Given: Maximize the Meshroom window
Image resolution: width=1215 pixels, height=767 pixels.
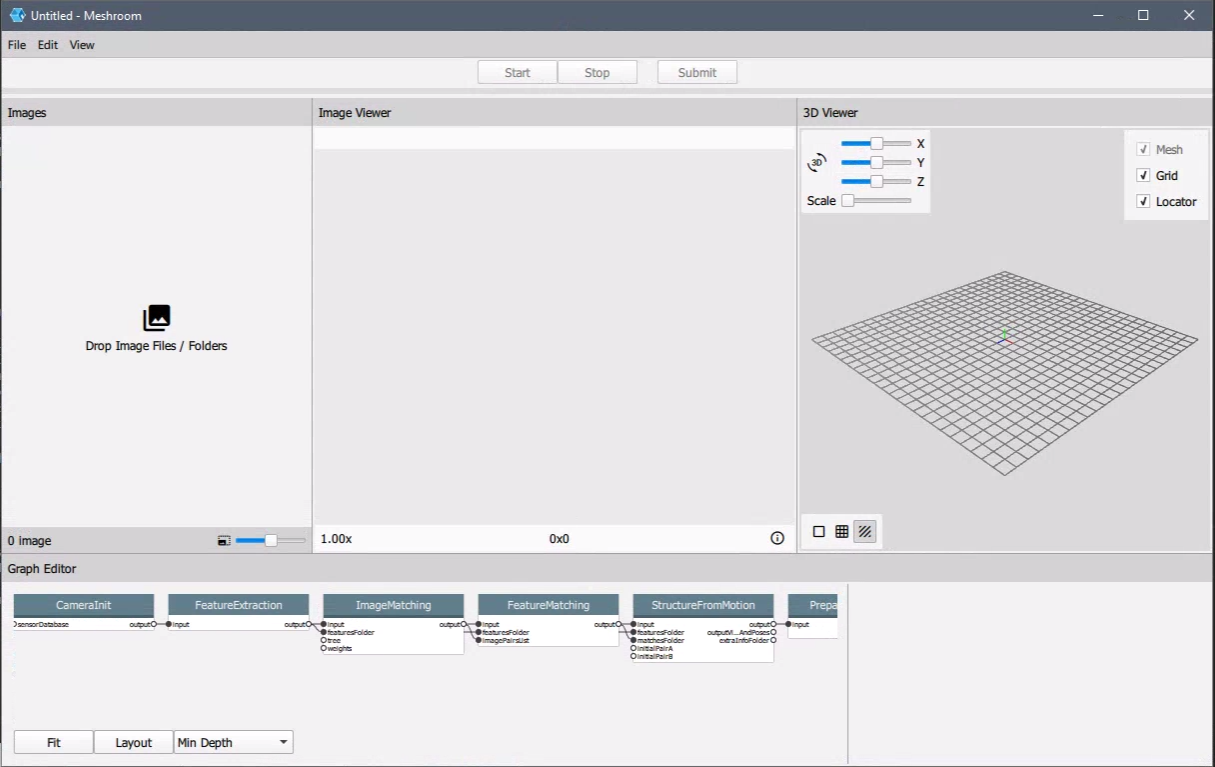Looking at the screenshot, I should [1143, 15].
